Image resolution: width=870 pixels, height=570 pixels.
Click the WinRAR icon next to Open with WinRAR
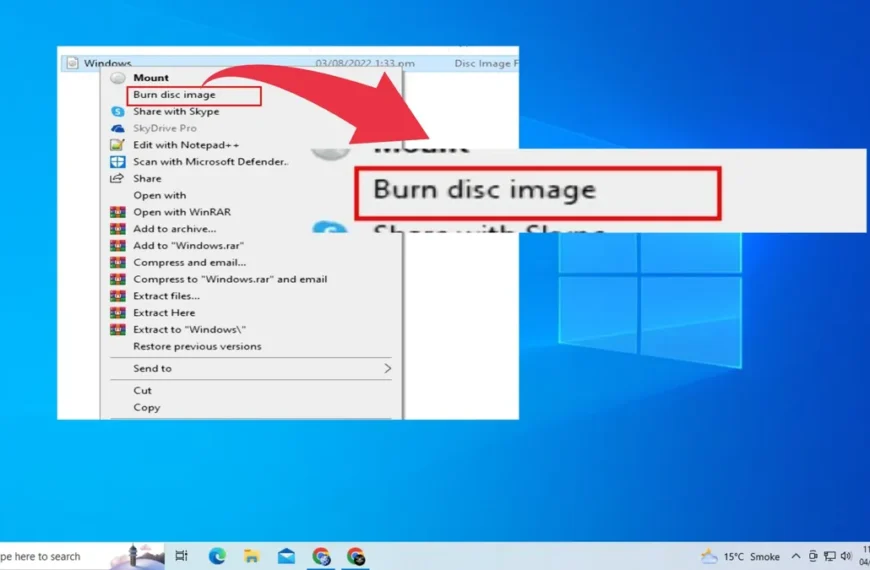(x=118, y=212)
